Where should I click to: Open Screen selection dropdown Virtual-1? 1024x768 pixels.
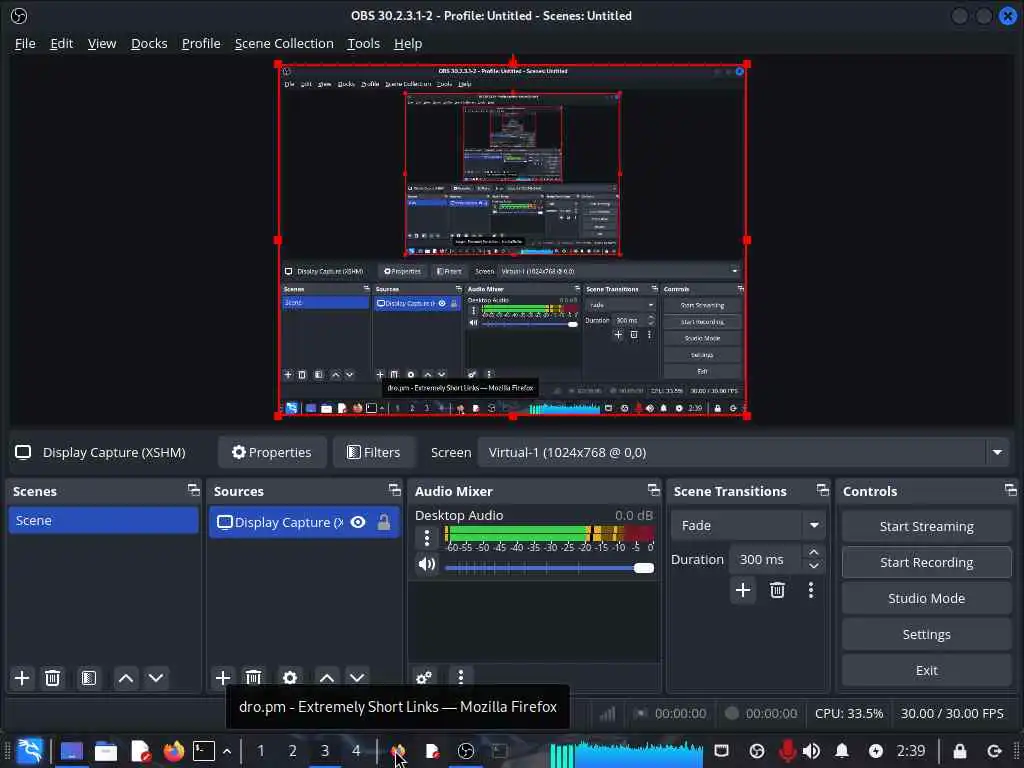pyautogui.click(x=744, y=453)
